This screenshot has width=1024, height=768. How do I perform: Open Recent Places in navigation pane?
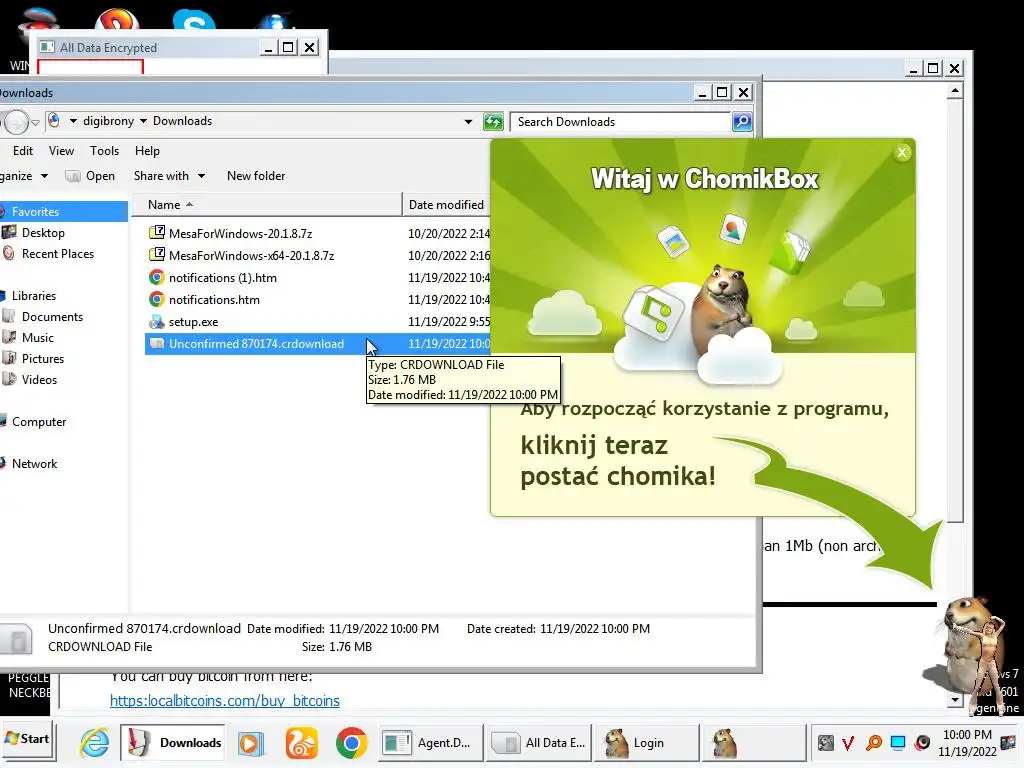[57, 253]
